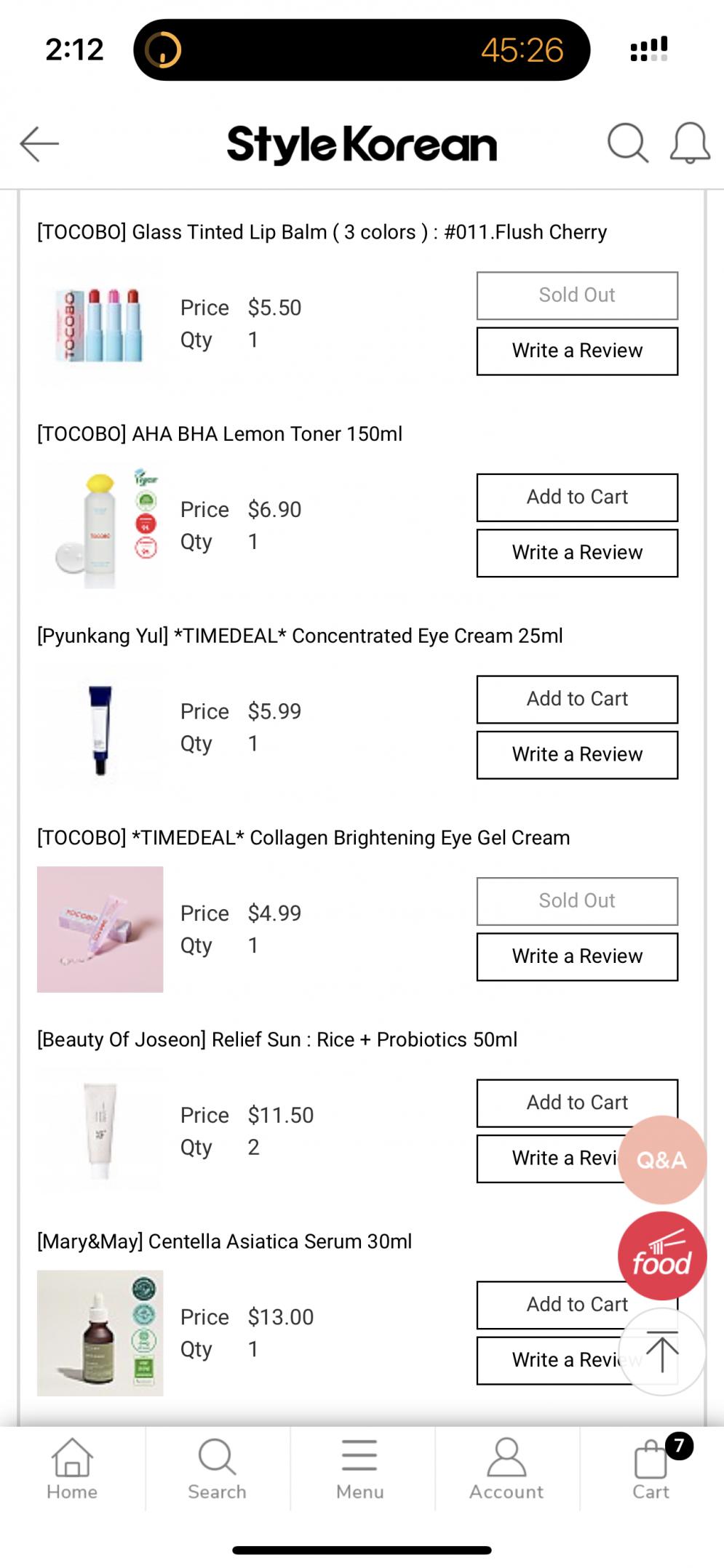The height and width of the screenshot is (1568, 724).
Task: Add Beauty Of Joseon Relief Sun to cart
Action: [x=568, y=1102]
